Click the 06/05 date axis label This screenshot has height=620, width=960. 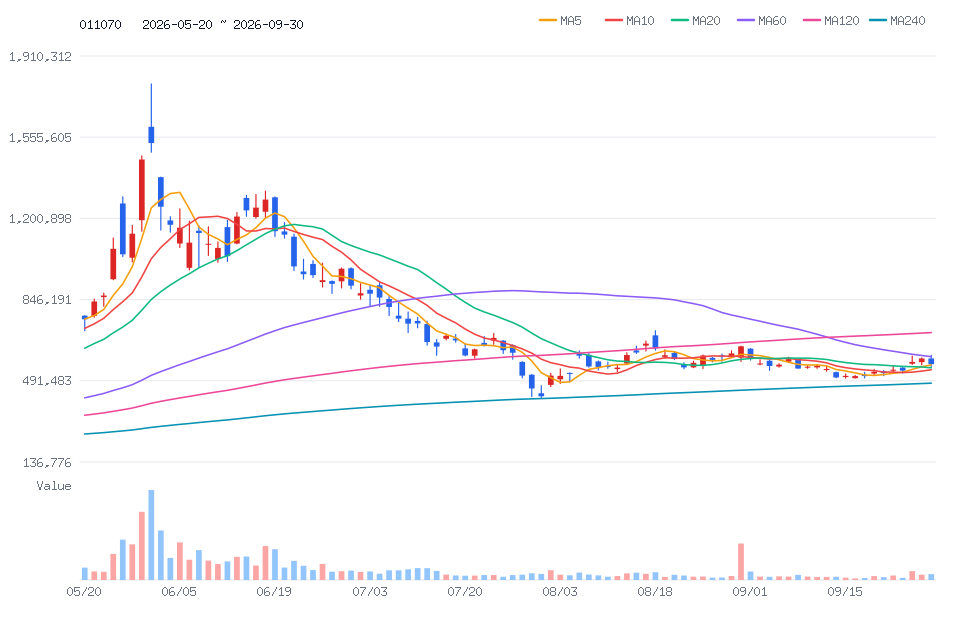click(x=179, y=592)
